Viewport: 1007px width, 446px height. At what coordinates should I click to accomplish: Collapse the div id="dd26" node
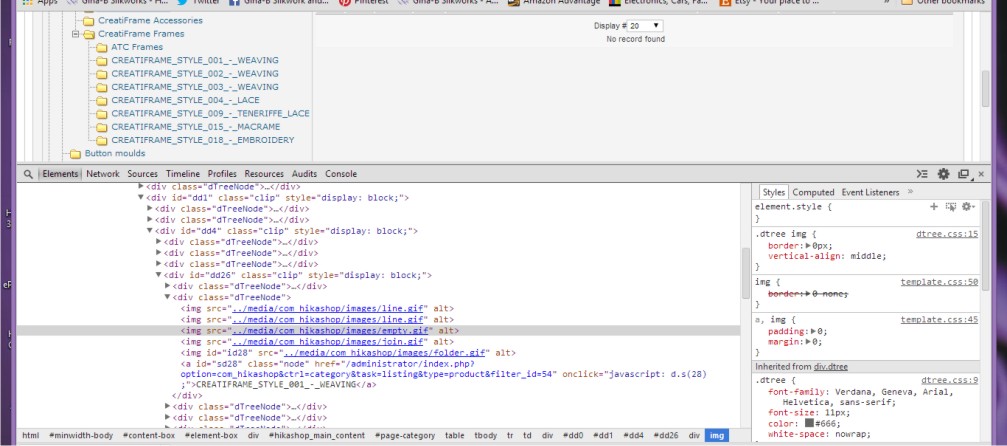pos(159,275)
